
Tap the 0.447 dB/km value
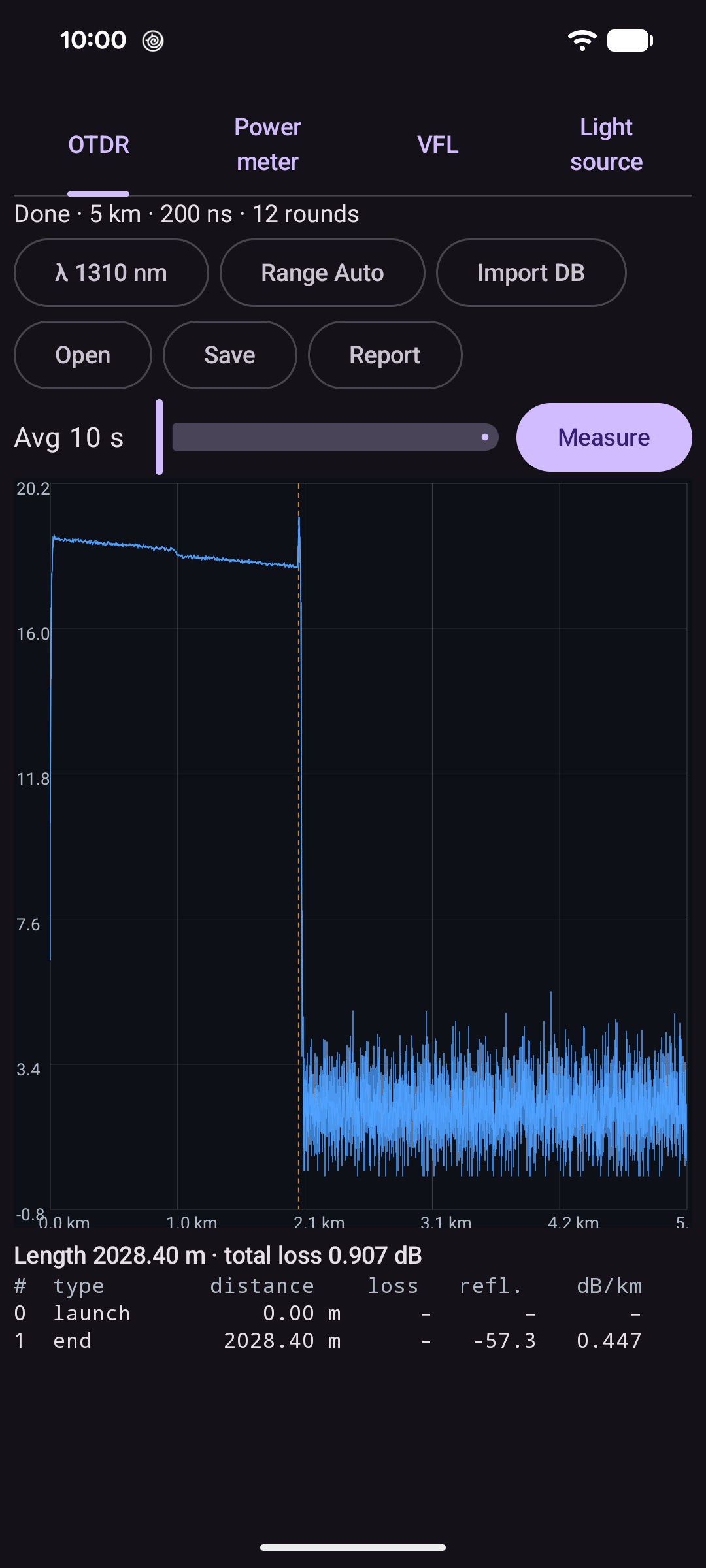[609, 1341]
